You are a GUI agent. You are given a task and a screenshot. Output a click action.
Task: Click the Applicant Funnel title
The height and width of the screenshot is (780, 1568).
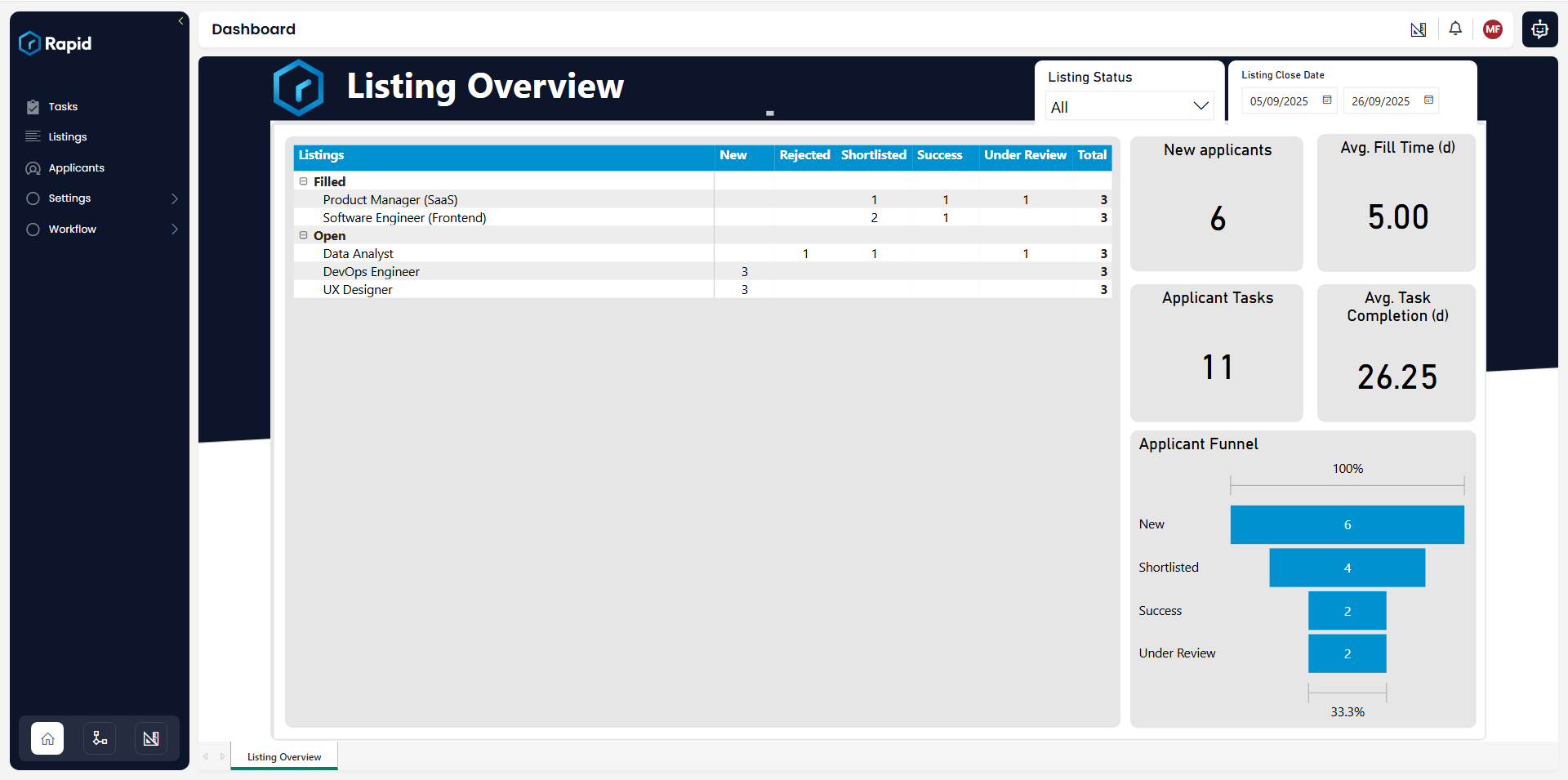point(1198,444)
